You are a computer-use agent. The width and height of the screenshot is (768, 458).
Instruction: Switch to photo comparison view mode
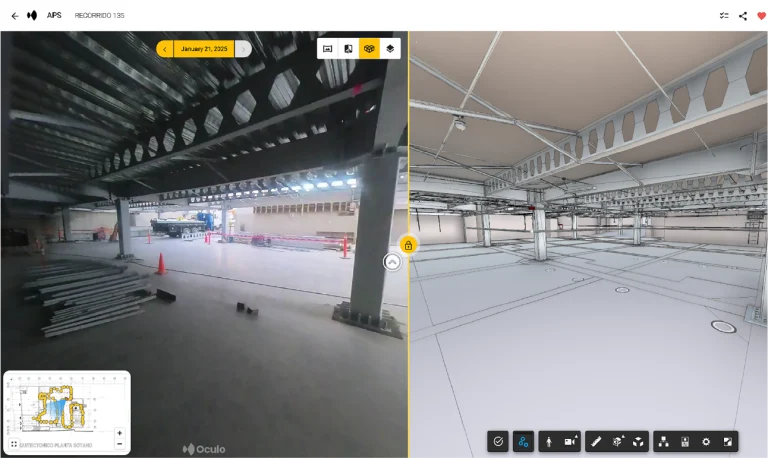tap(348, 48)
